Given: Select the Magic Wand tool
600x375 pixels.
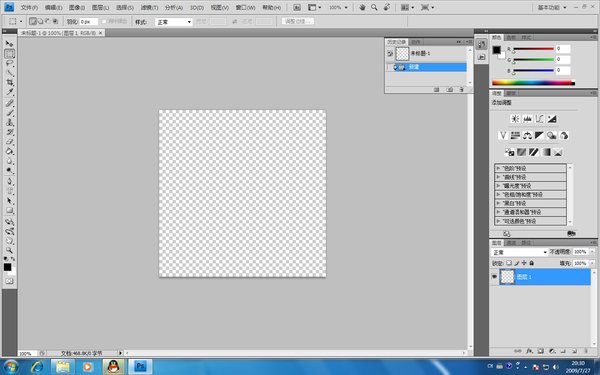Looking at the screenshot, I should point(10,73).
